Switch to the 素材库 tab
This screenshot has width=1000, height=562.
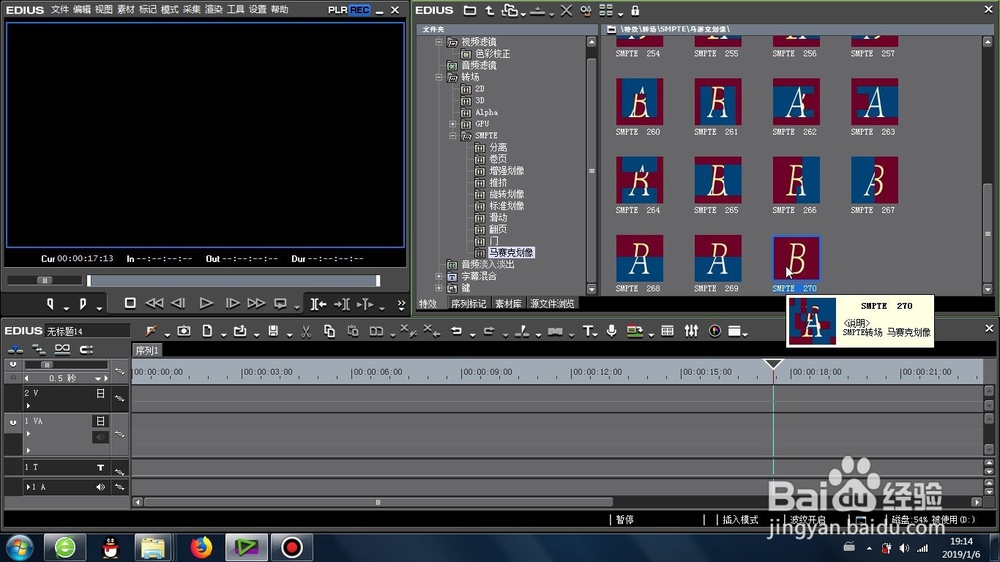click(508, 304)
